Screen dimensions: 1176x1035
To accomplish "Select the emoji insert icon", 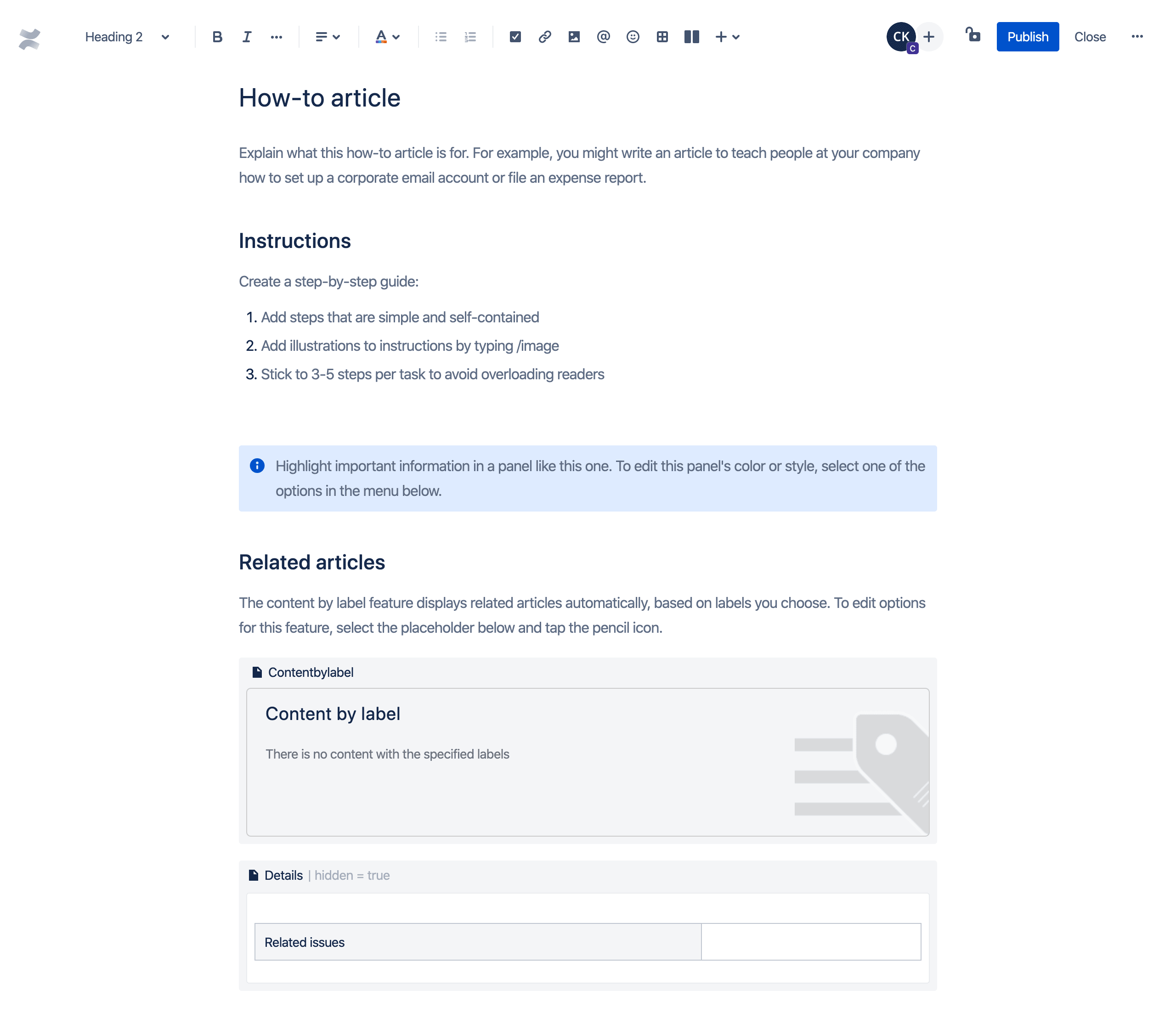I will point(633,37).
